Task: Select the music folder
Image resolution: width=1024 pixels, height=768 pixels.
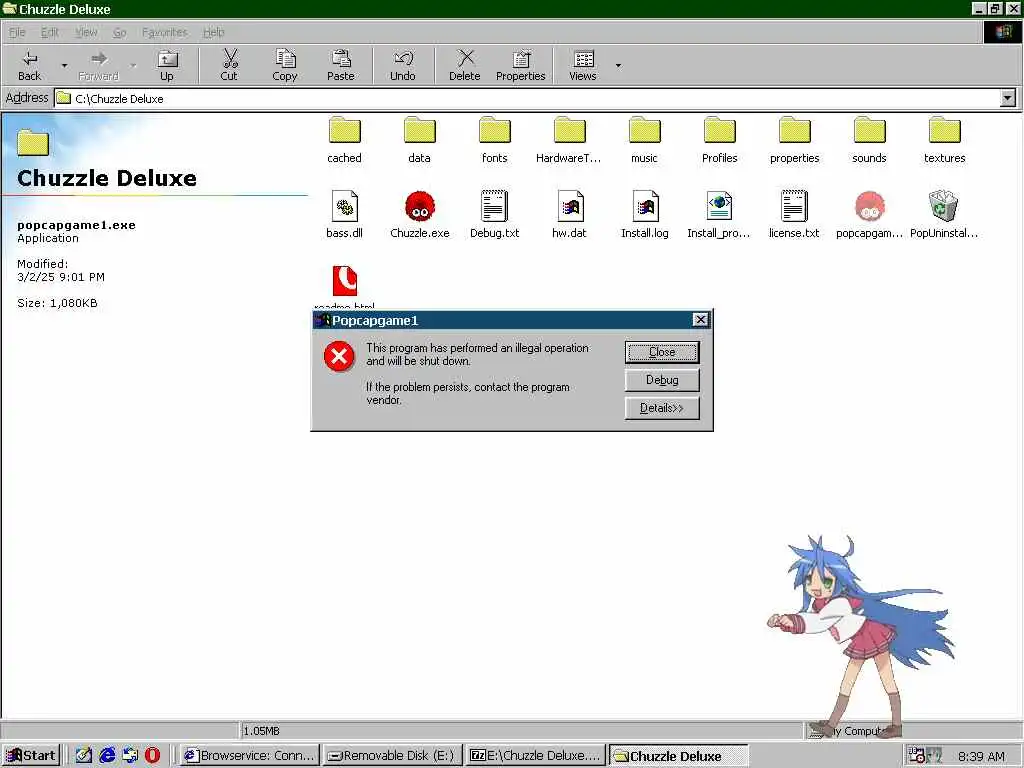Action: pyautogui.click(x=645, y=140)
